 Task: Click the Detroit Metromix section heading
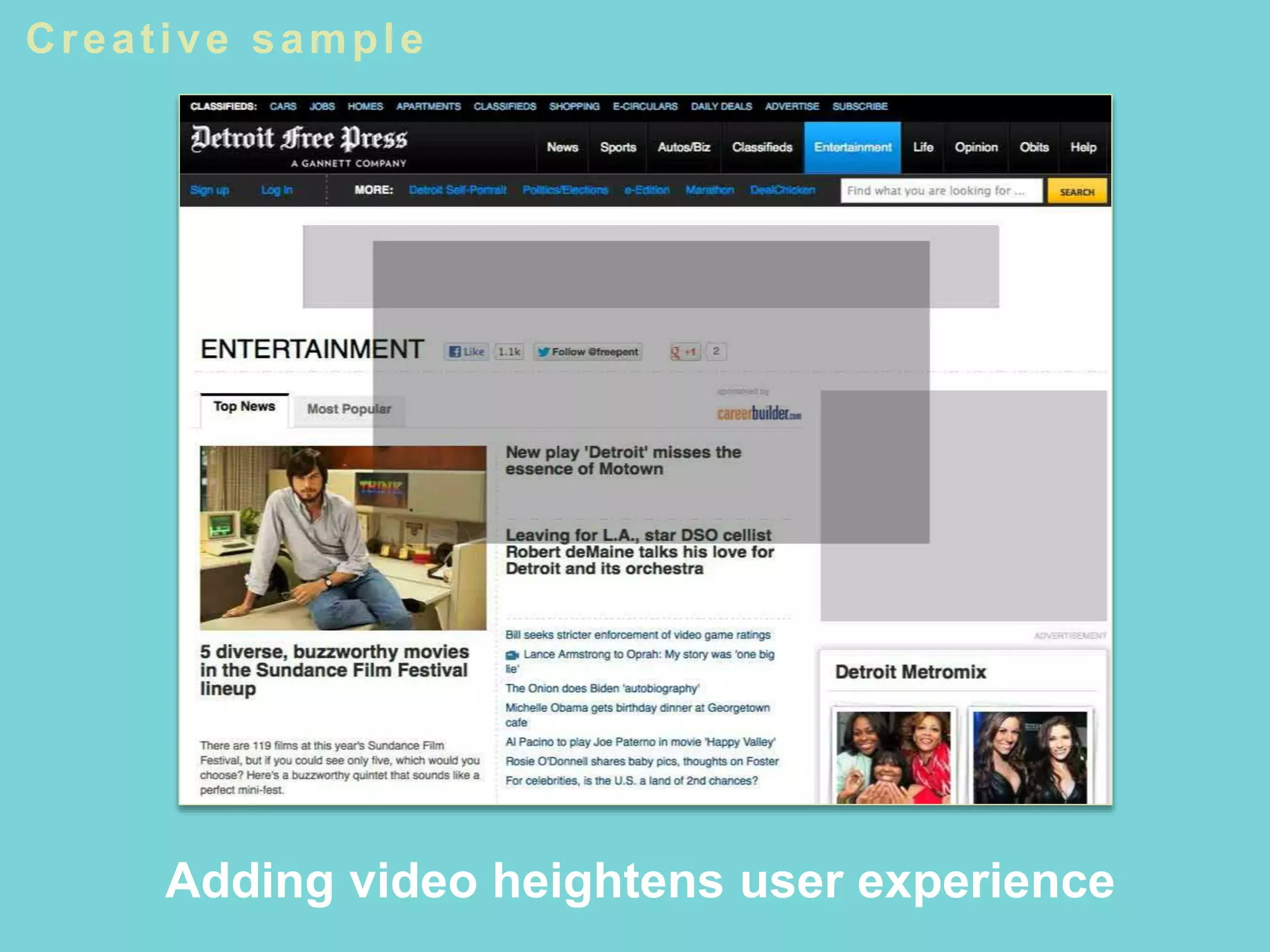point(910,672)
